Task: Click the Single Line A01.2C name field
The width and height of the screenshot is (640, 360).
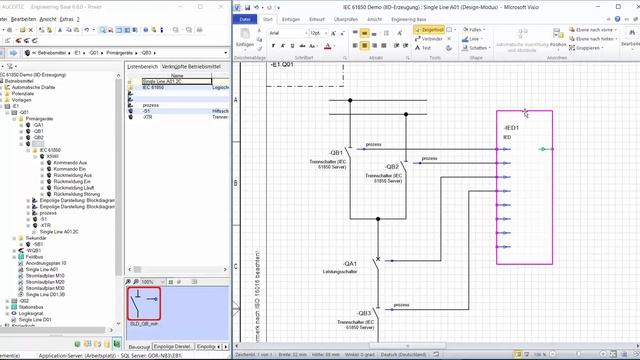Action: 177,81
